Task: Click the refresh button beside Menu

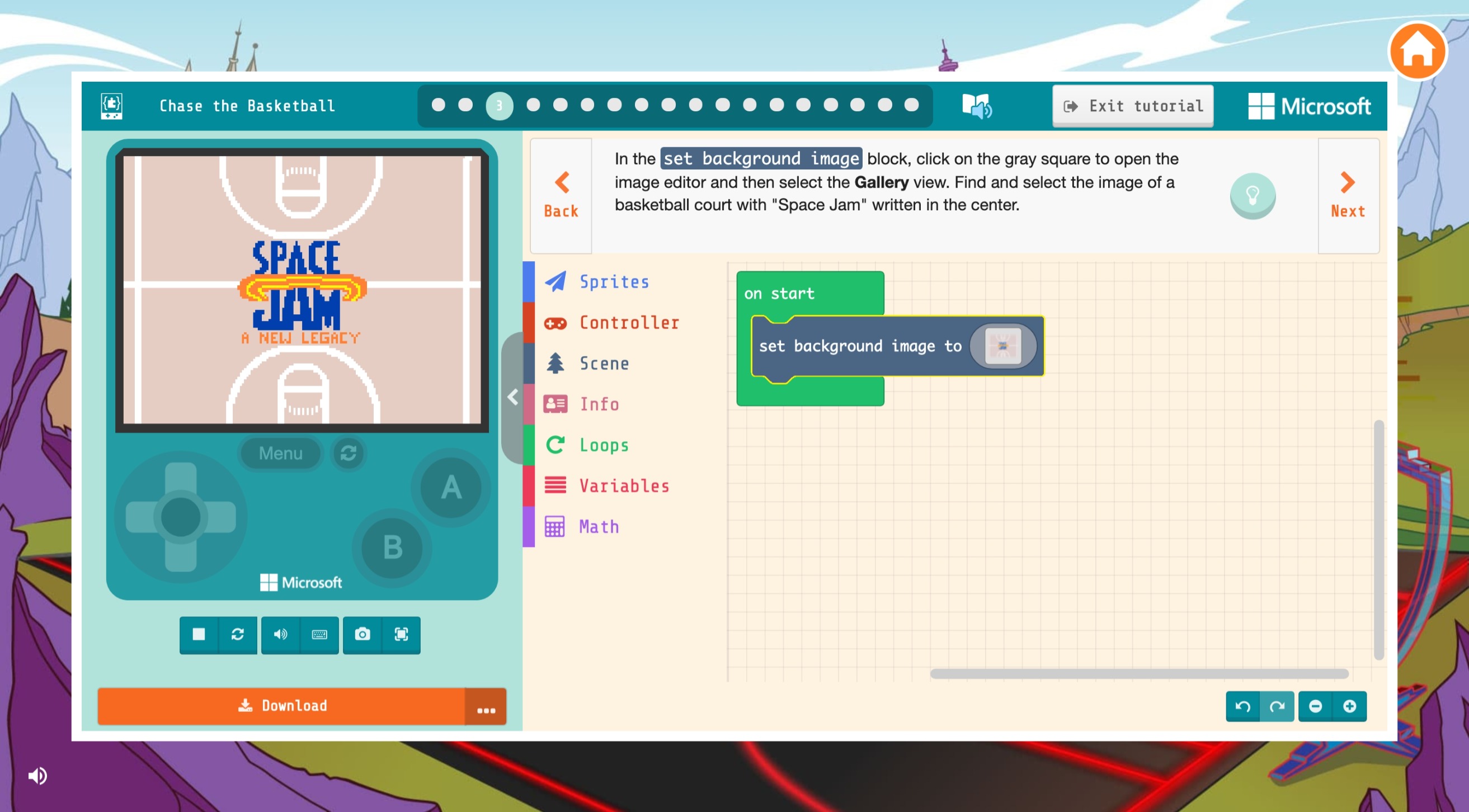Action: click(349, 454)
